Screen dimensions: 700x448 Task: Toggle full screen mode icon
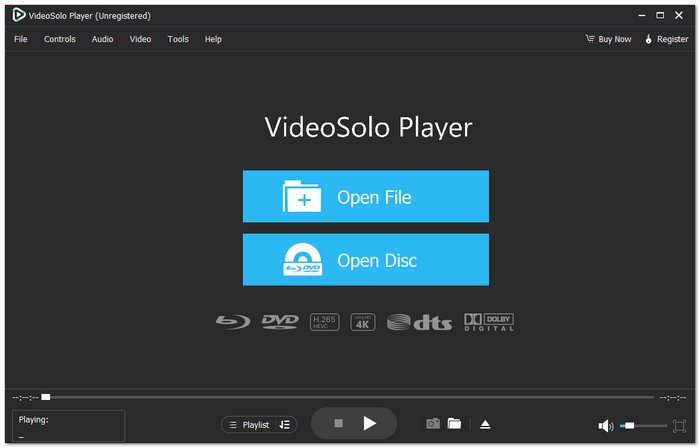tap(679, 426)
